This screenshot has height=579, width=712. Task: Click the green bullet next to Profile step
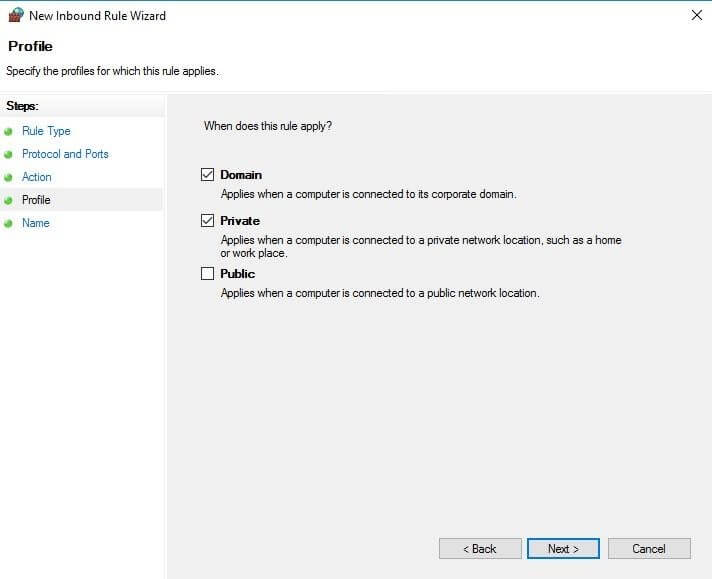8,200
